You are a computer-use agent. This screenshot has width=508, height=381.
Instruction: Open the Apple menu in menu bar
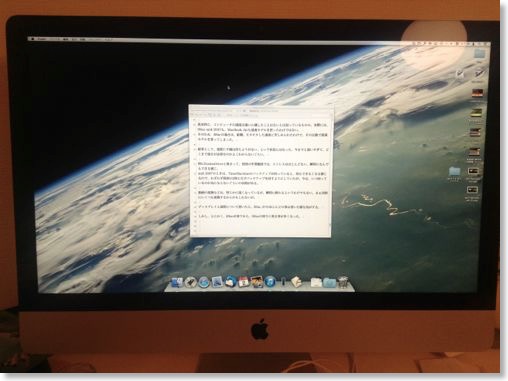(33, 39)
